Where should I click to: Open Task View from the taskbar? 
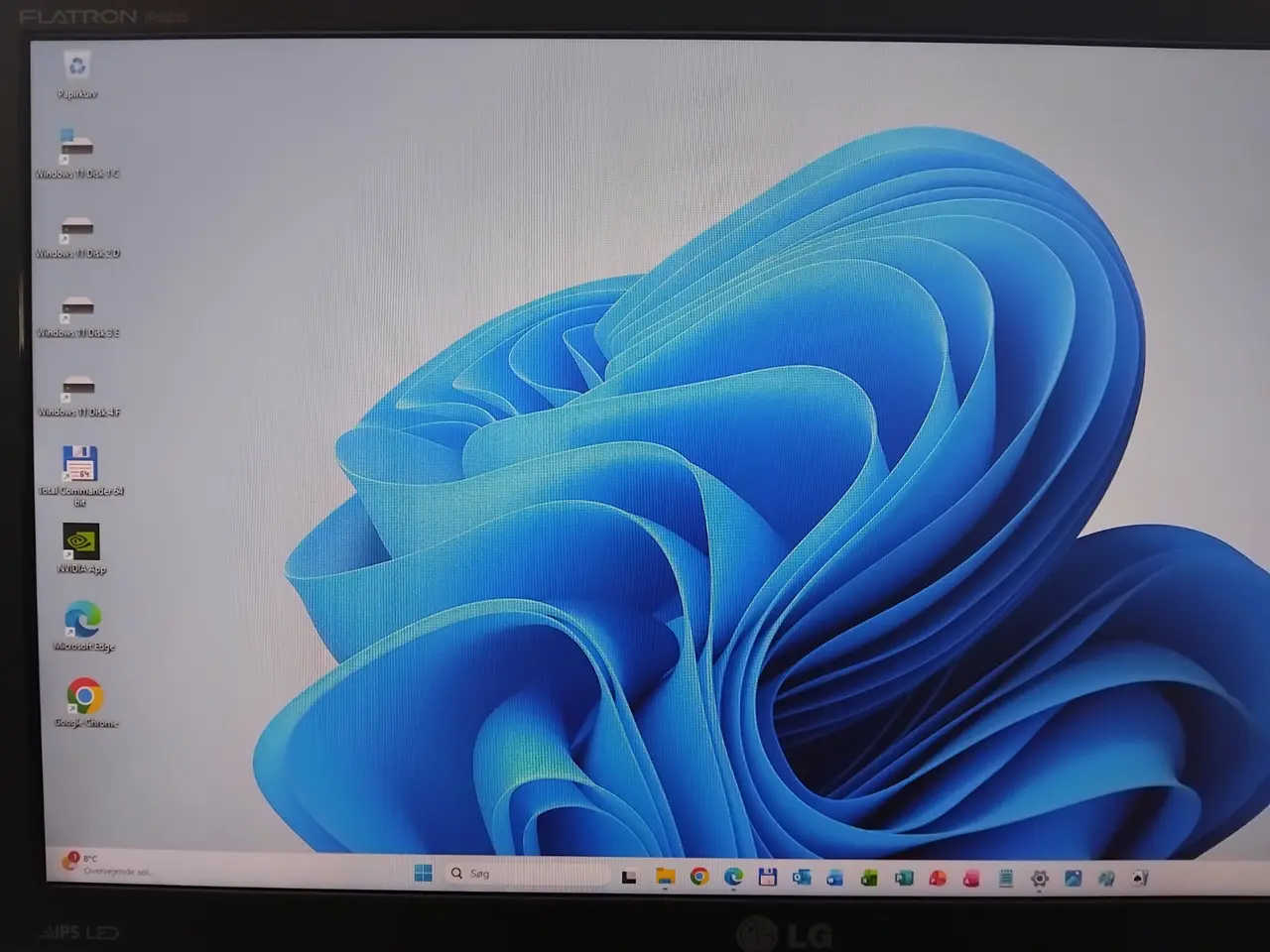pos(629,877)
